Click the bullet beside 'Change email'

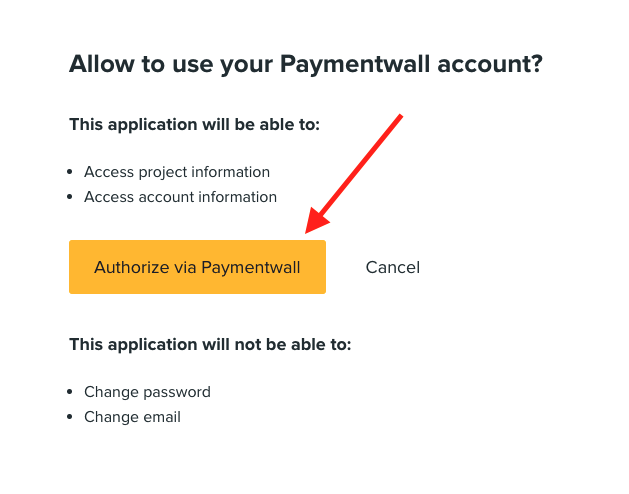pyautogui.click(x=70, y=417)
